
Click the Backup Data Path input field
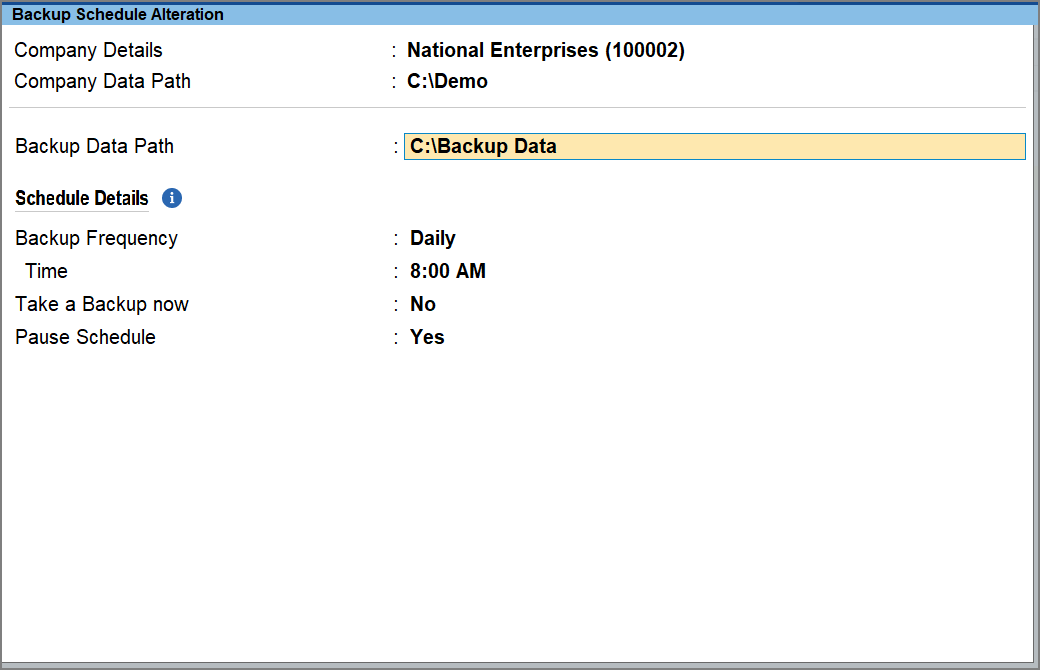point(714,146)
